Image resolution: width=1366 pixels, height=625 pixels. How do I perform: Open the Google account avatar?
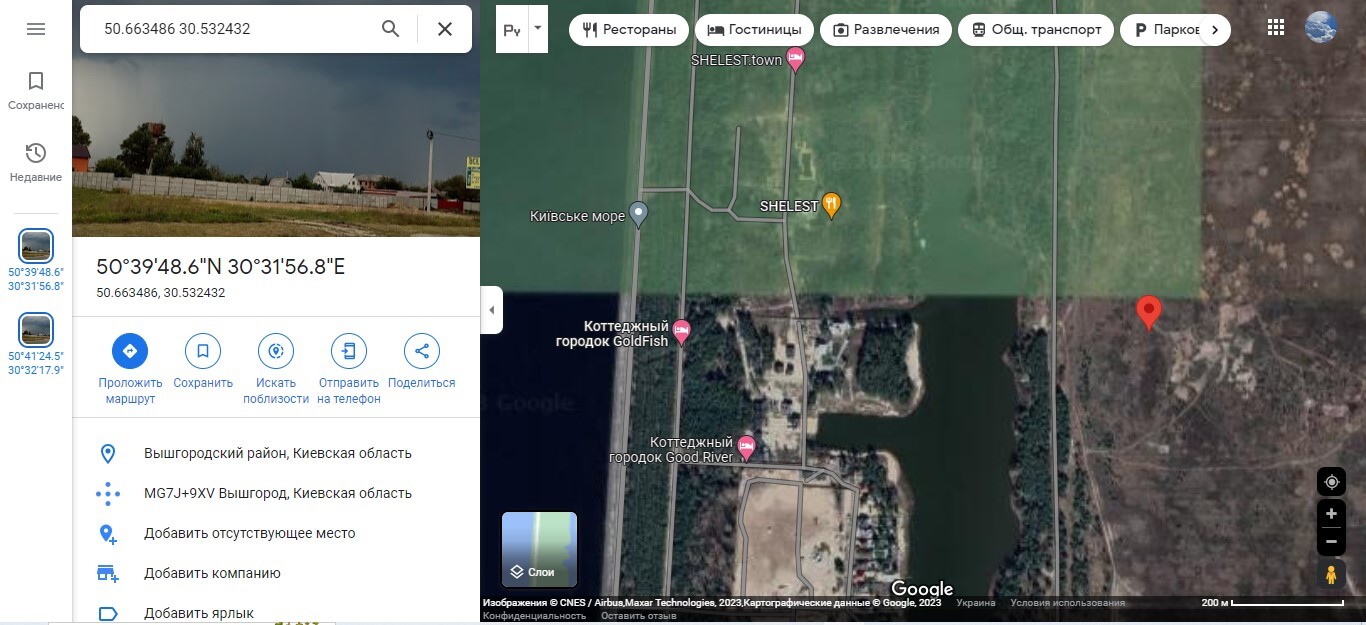1321,27
